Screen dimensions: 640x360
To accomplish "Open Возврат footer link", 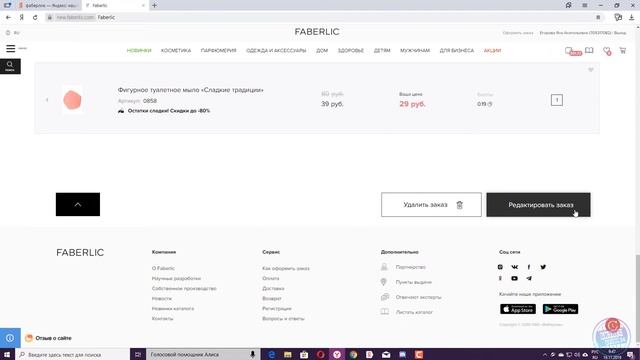I will coord(271,299).
